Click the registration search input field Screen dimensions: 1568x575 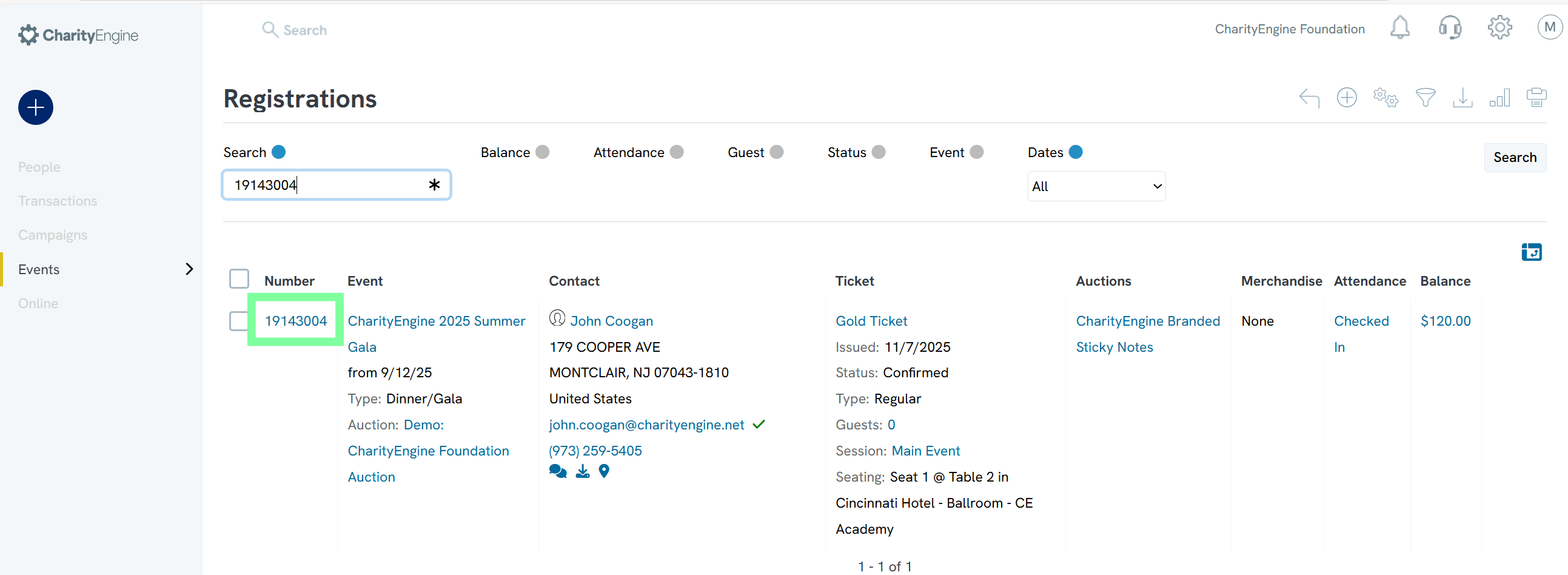[329, 185]
